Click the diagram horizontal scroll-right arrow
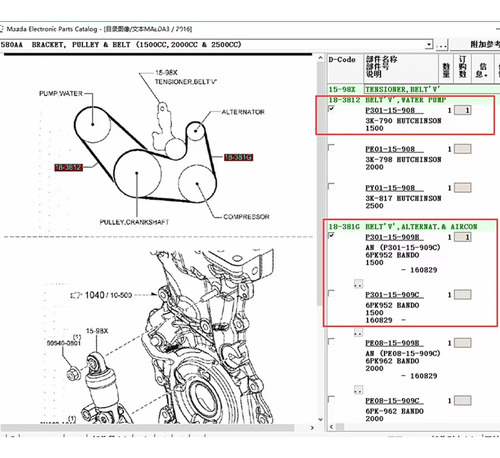500x458 pixels. coord(312,427)
